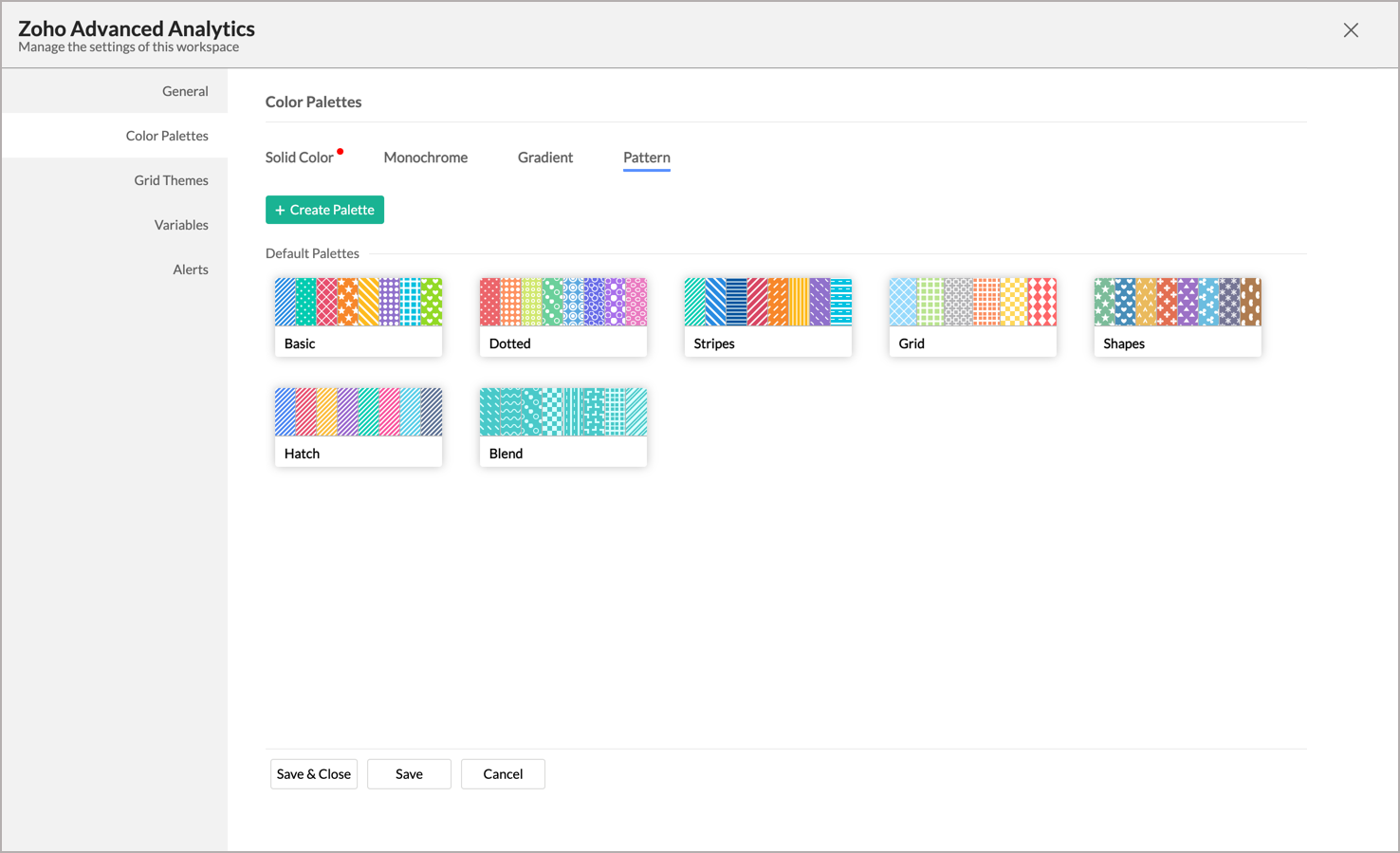Select the Stripes pattern palette
Viewport: 1400px width, 853px height.
pyautogui.click(x=767, y=316)
